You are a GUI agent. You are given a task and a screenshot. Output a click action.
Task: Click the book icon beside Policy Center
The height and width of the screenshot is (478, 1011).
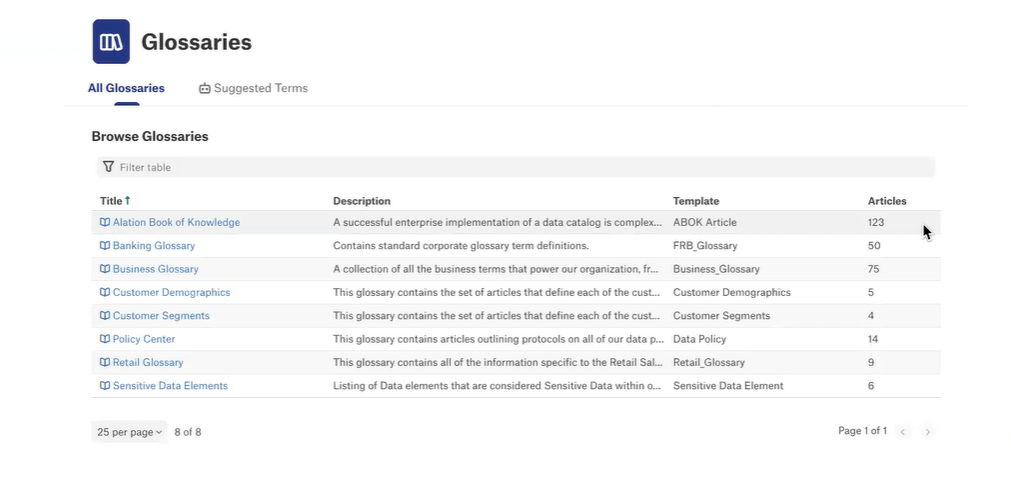pyautogui.click(x=105, y=339)
